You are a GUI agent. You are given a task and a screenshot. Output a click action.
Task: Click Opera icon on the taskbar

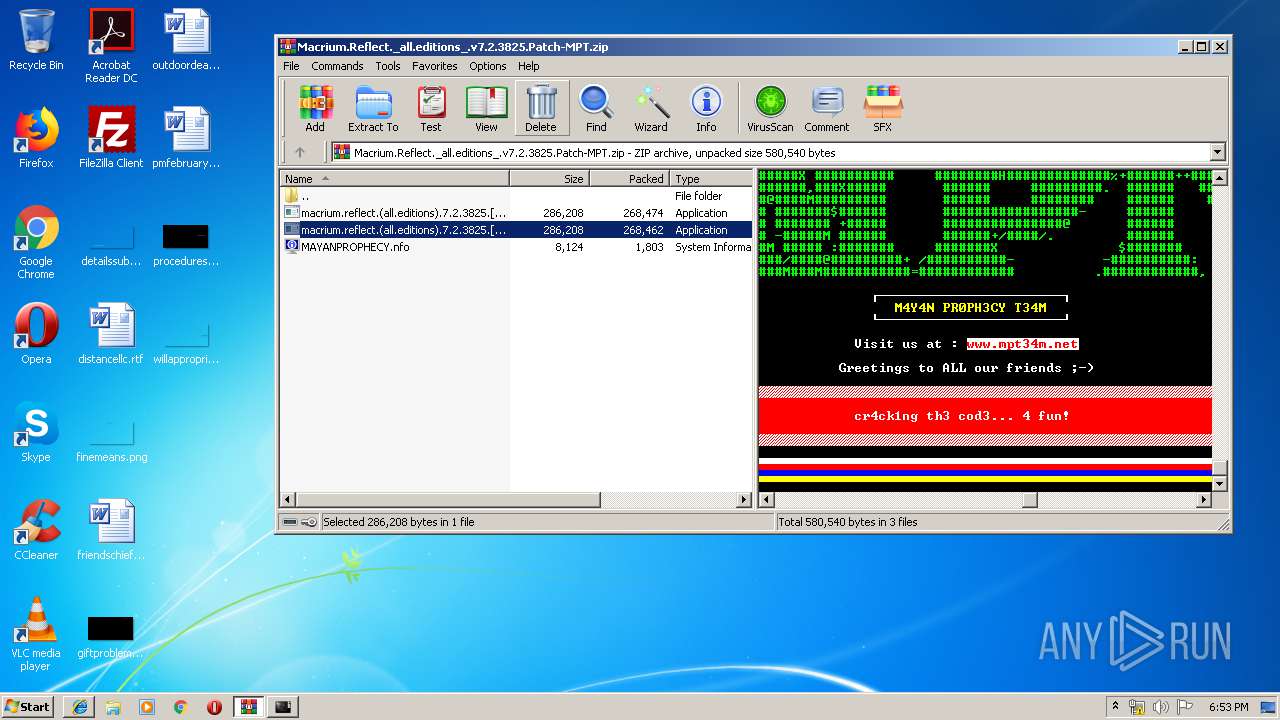215,707
